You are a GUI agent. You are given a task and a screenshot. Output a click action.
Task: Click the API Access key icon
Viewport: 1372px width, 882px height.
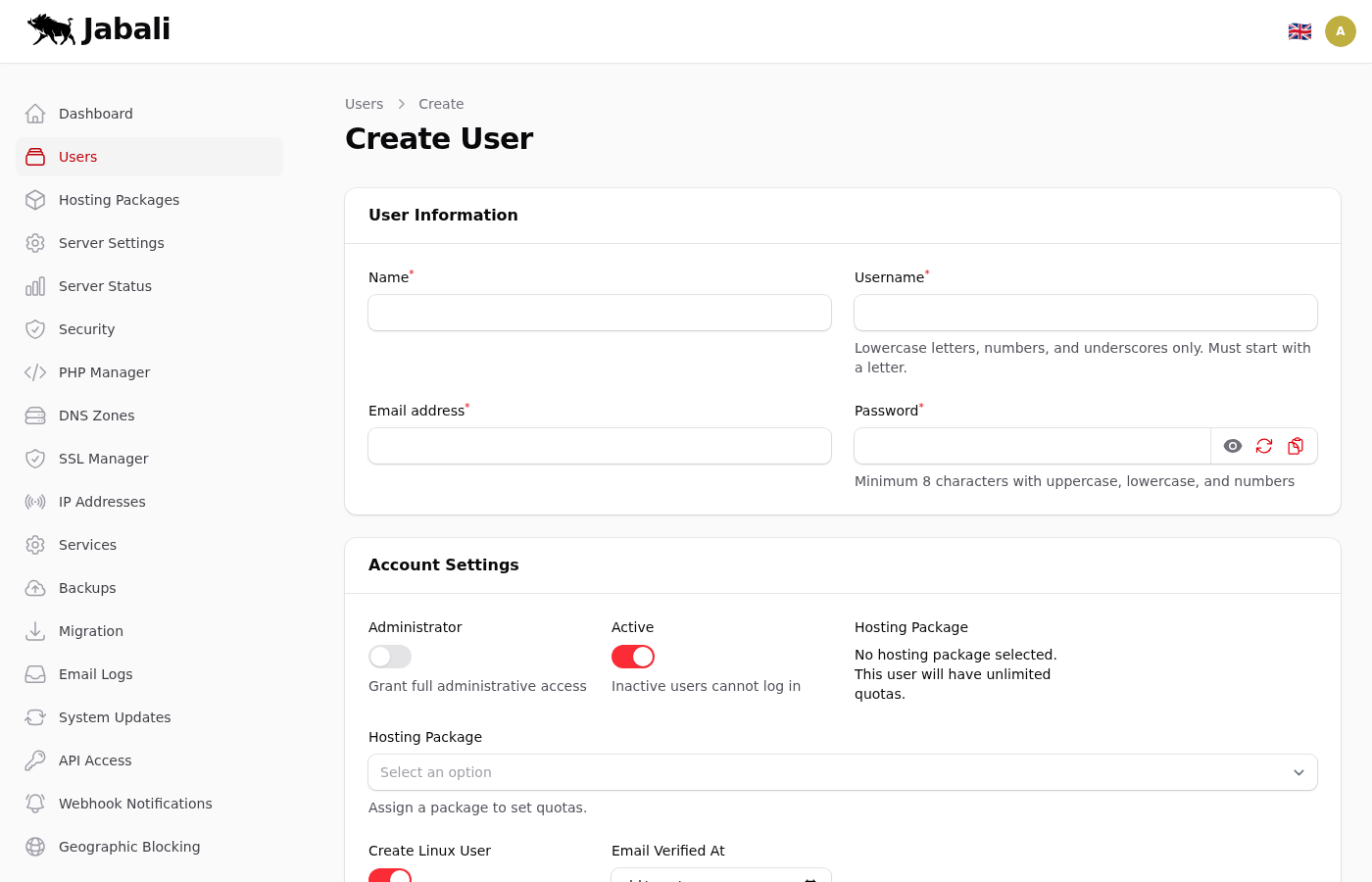click(35, 760)
